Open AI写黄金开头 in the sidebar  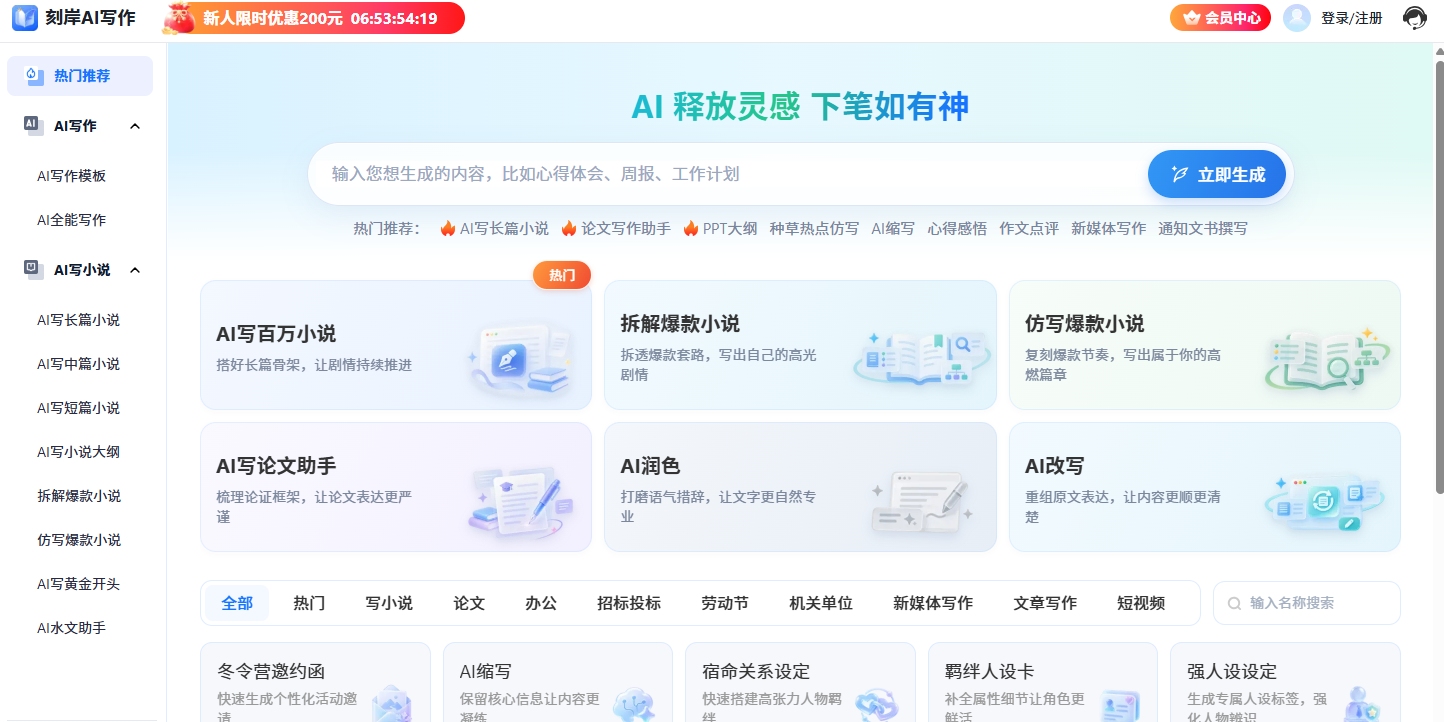(79, 584)
